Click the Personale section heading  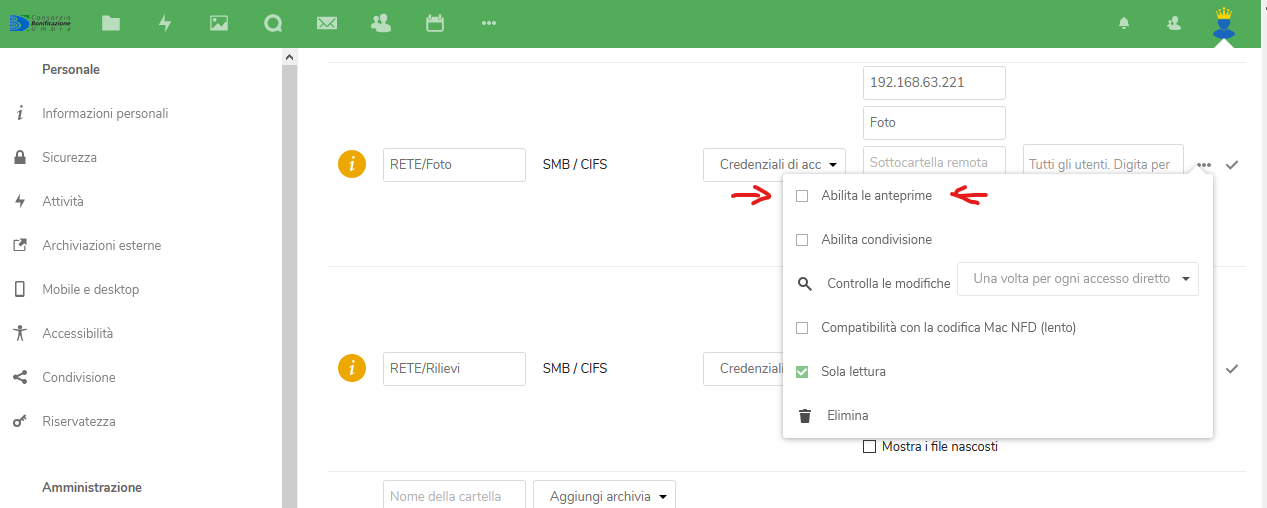[x=71, y=70]
